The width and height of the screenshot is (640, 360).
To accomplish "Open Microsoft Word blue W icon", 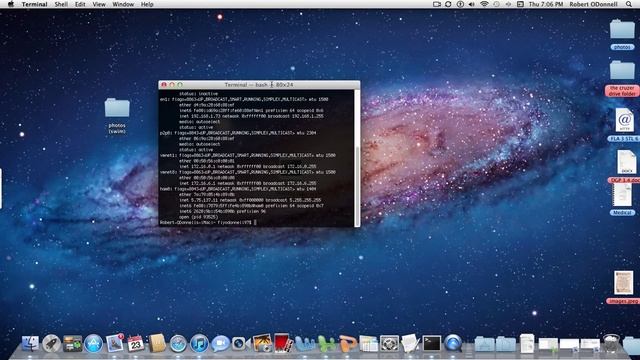I will [x=305, y=343].
